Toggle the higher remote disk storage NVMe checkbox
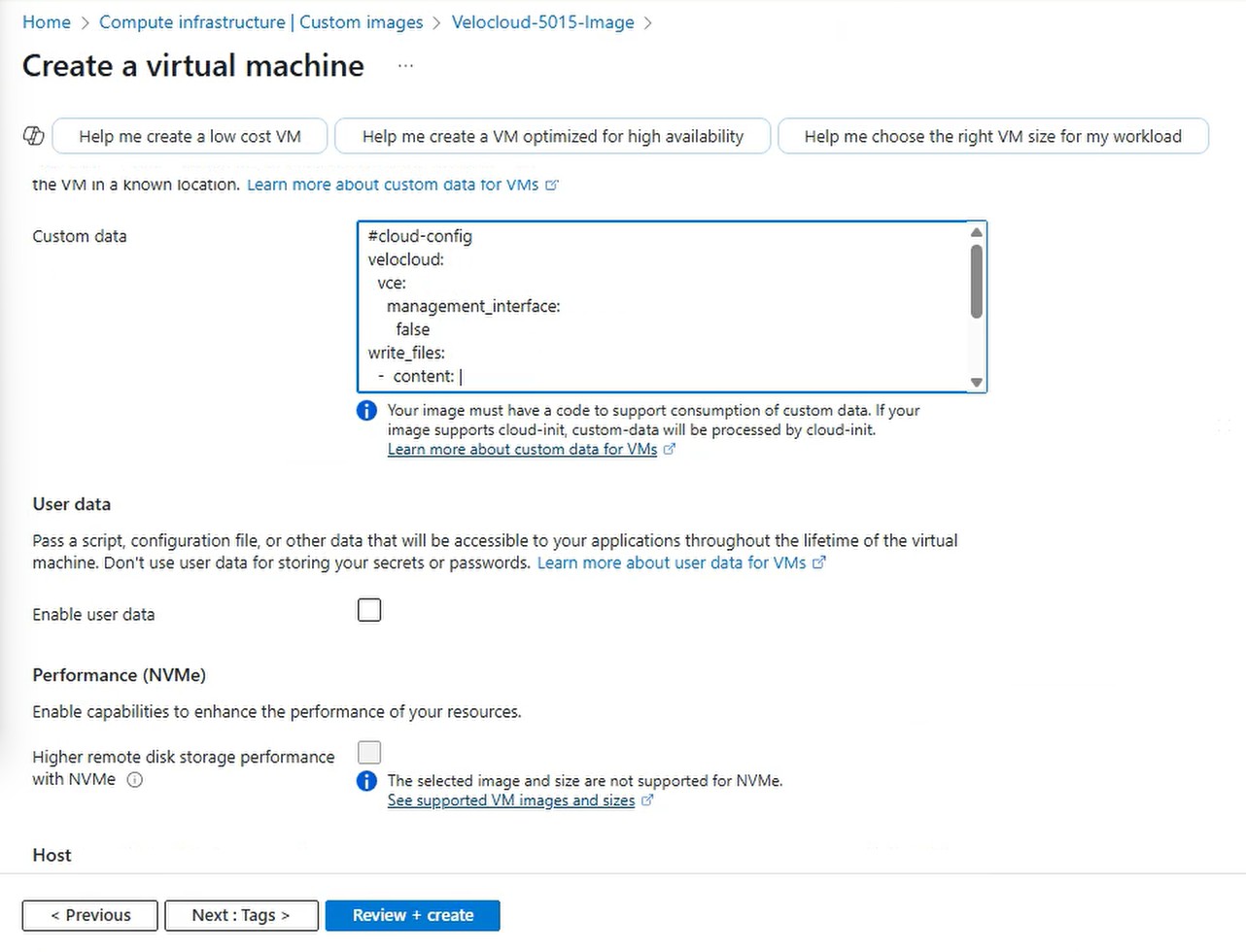Viewport: 1246px width, 952px height. click(369, 753)
